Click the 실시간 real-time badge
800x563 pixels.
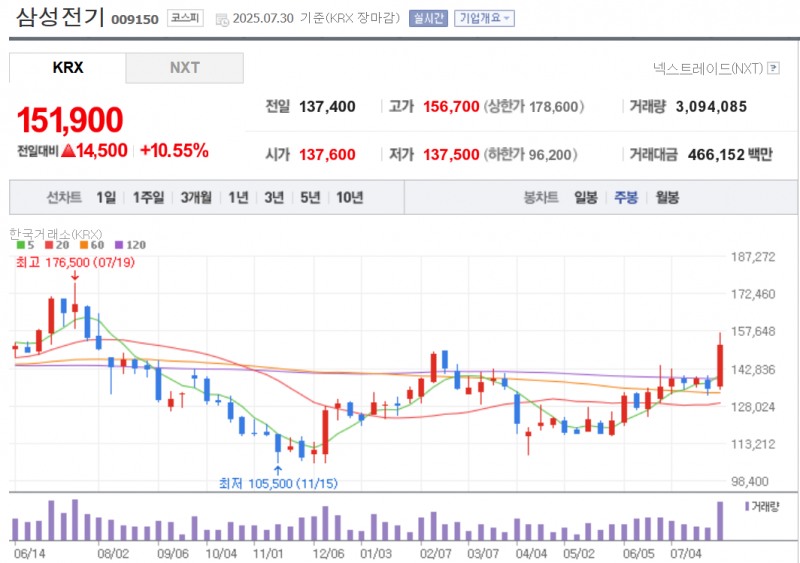click(429, 18)
